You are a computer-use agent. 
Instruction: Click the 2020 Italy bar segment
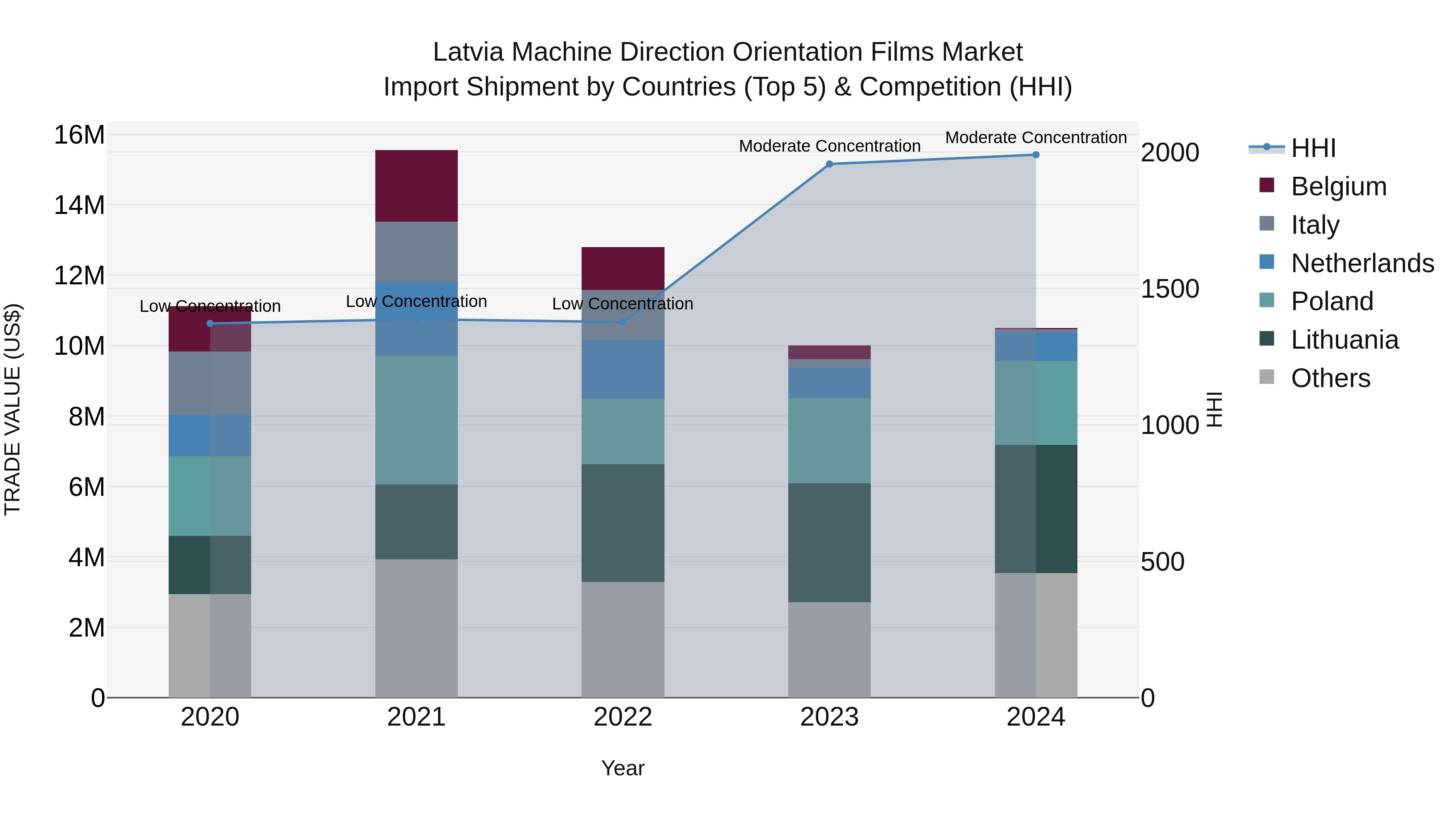pyautogui.click(x=210, y=383)
